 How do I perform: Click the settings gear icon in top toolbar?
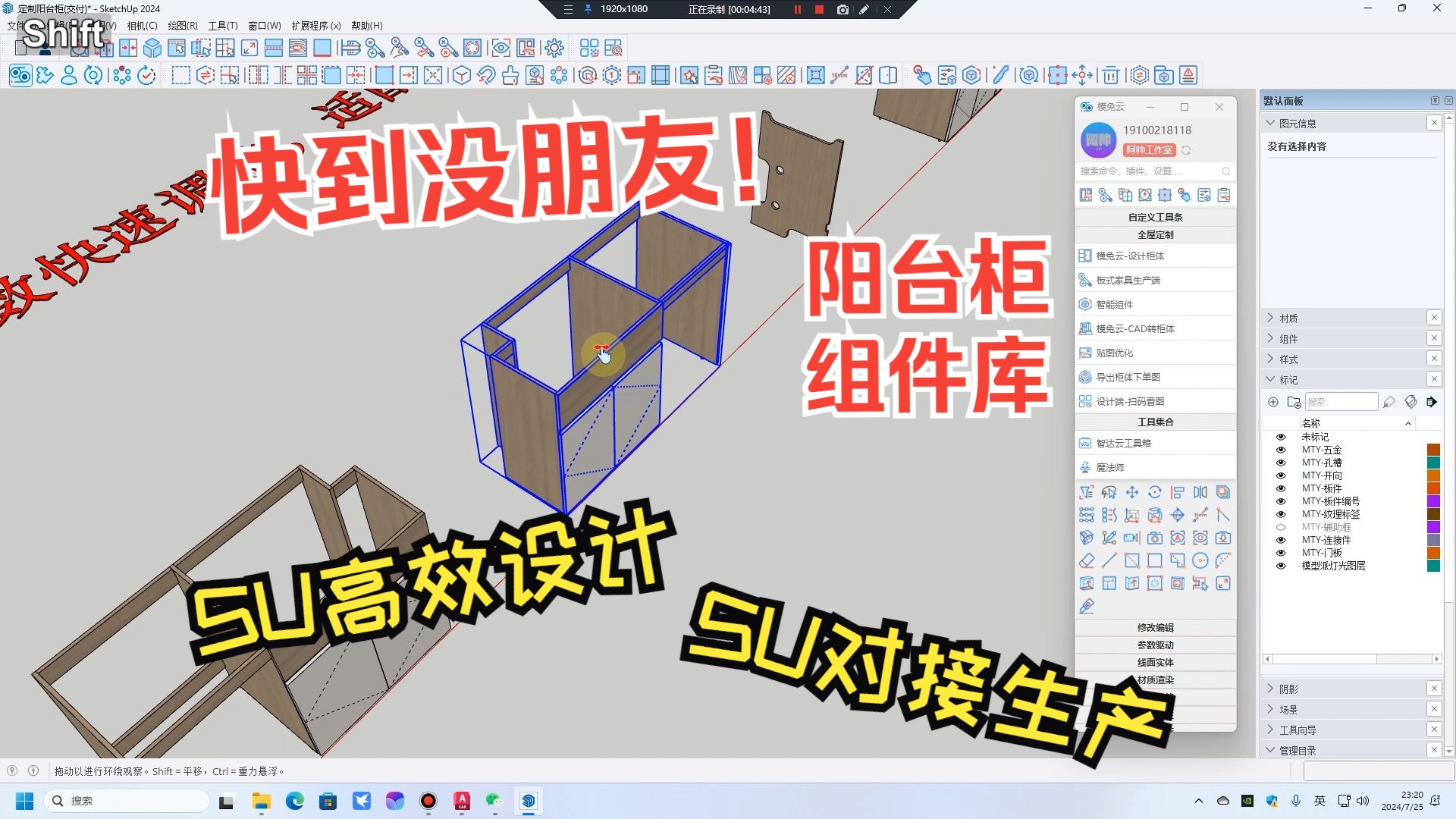pos(554,49)
